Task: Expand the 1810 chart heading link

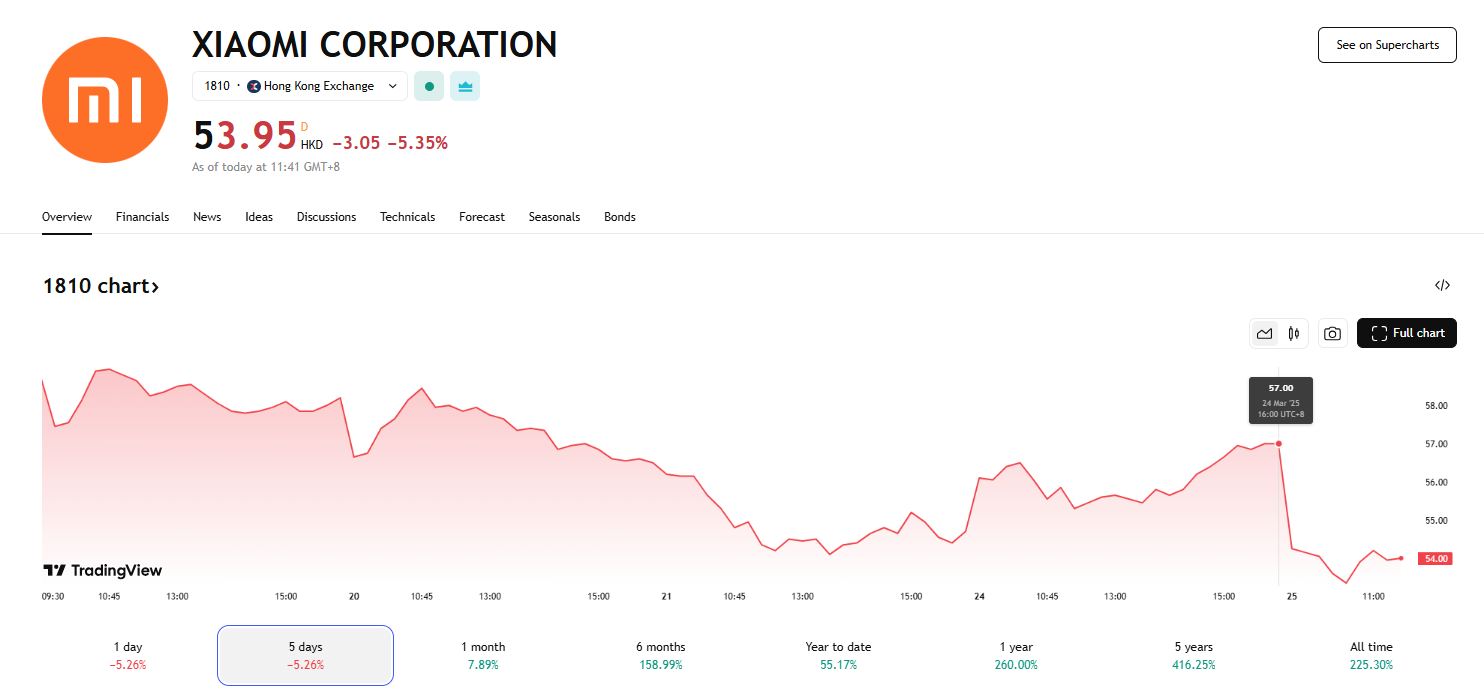Action: tap(100, 286)
